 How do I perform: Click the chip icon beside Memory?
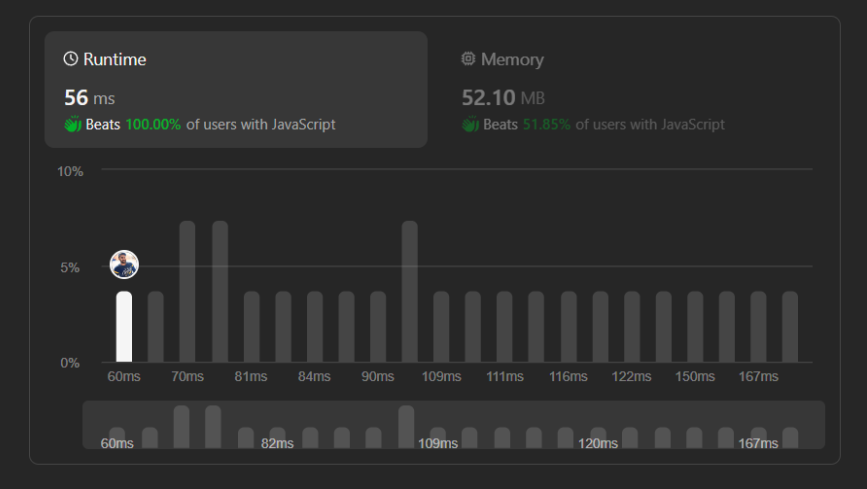coord(468,59)
